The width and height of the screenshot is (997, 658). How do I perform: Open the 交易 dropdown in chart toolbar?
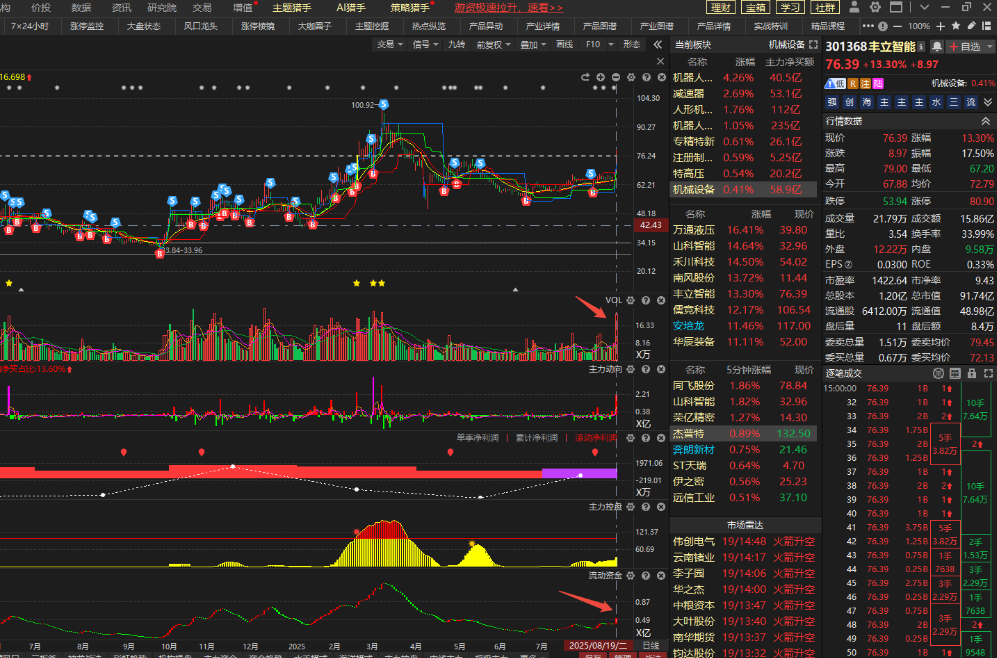[390, 45]
